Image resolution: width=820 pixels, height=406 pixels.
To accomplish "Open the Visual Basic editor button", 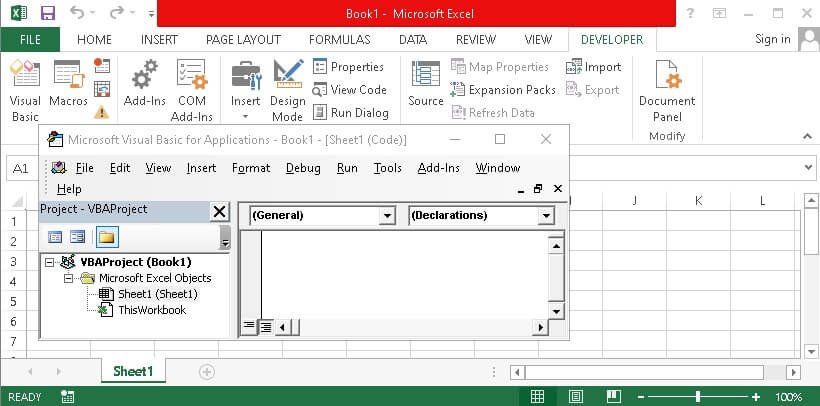I will pos(25,90).
